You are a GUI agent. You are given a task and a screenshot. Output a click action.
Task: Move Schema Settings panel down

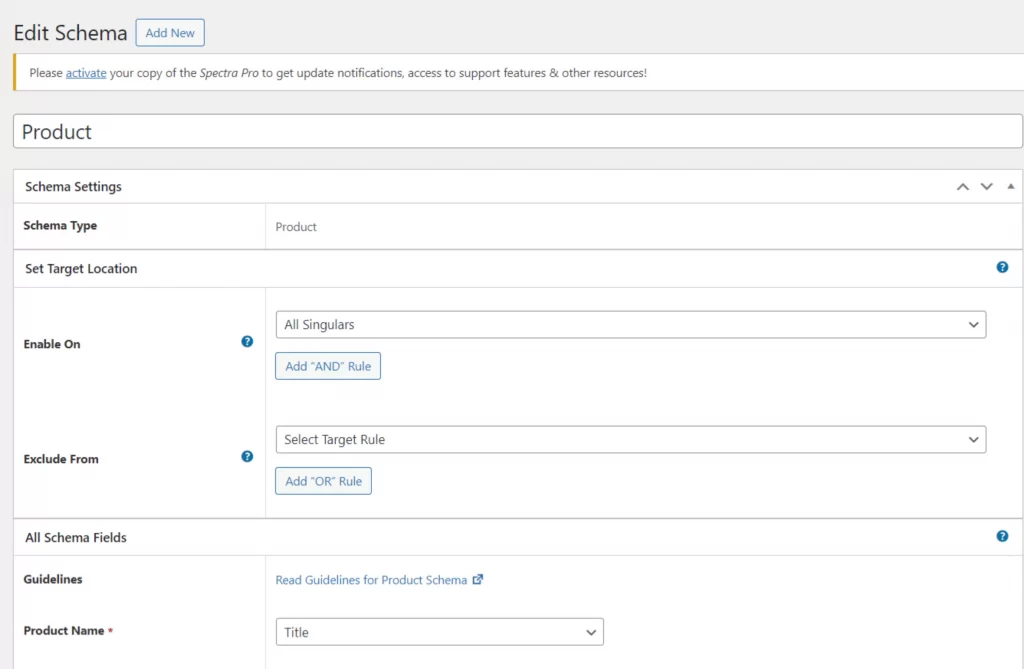986,187
